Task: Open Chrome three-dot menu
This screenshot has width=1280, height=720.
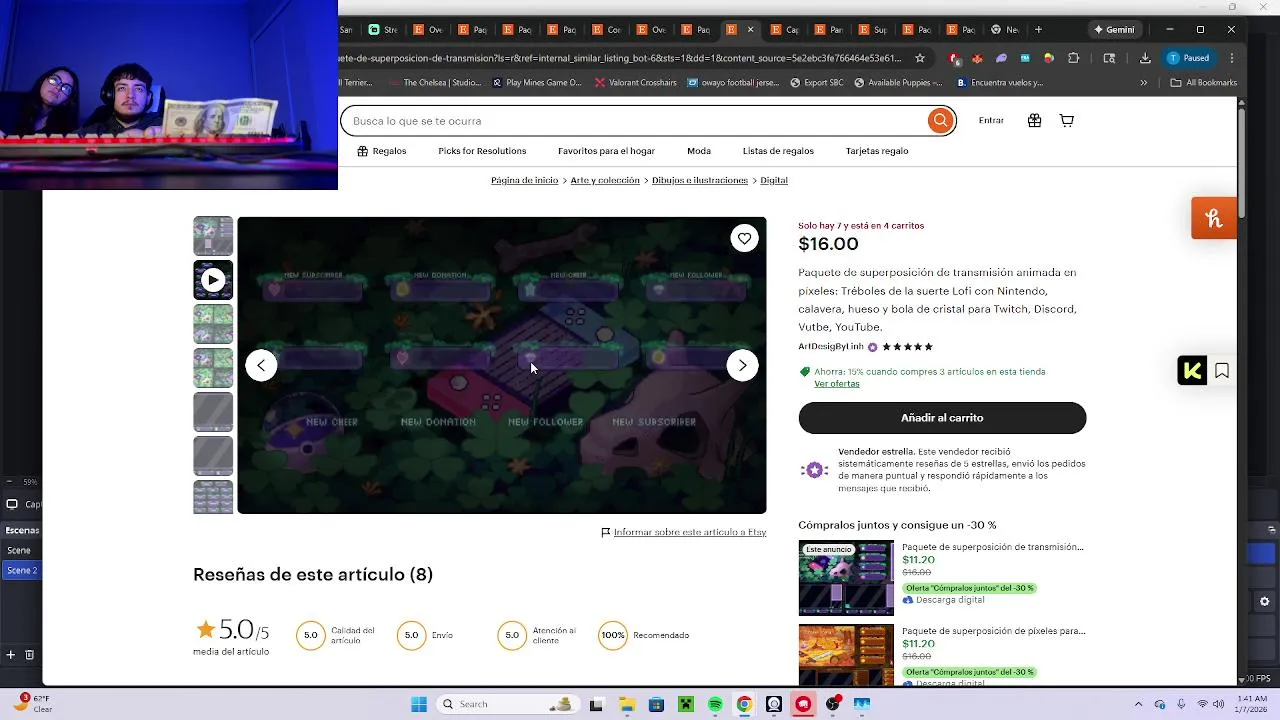Action: (x=1232, y=58)
